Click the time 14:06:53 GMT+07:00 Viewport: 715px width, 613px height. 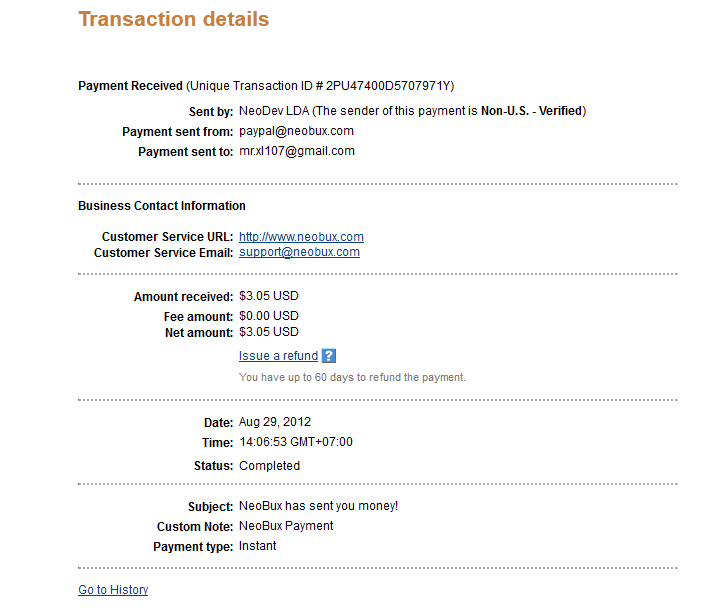295,442
